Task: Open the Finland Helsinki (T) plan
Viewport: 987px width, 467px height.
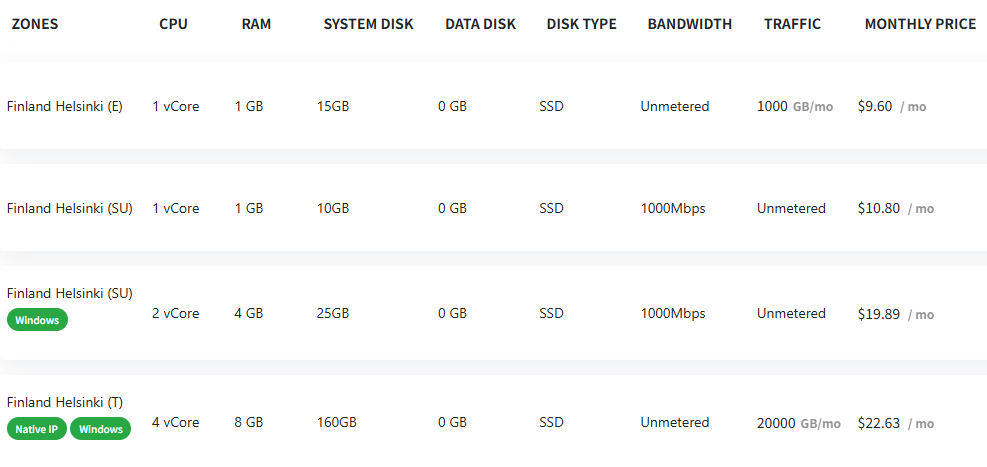Action: [x=65, y=402]
